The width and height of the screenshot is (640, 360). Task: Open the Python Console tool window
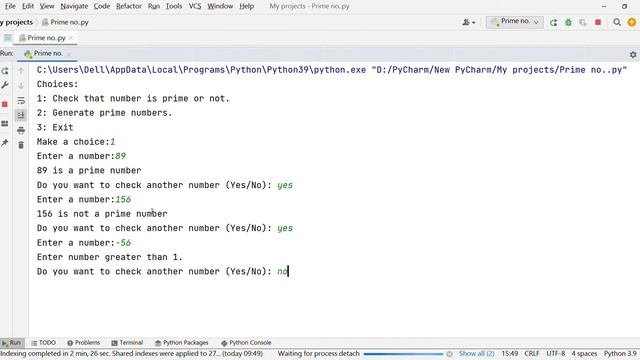(246, 343)
